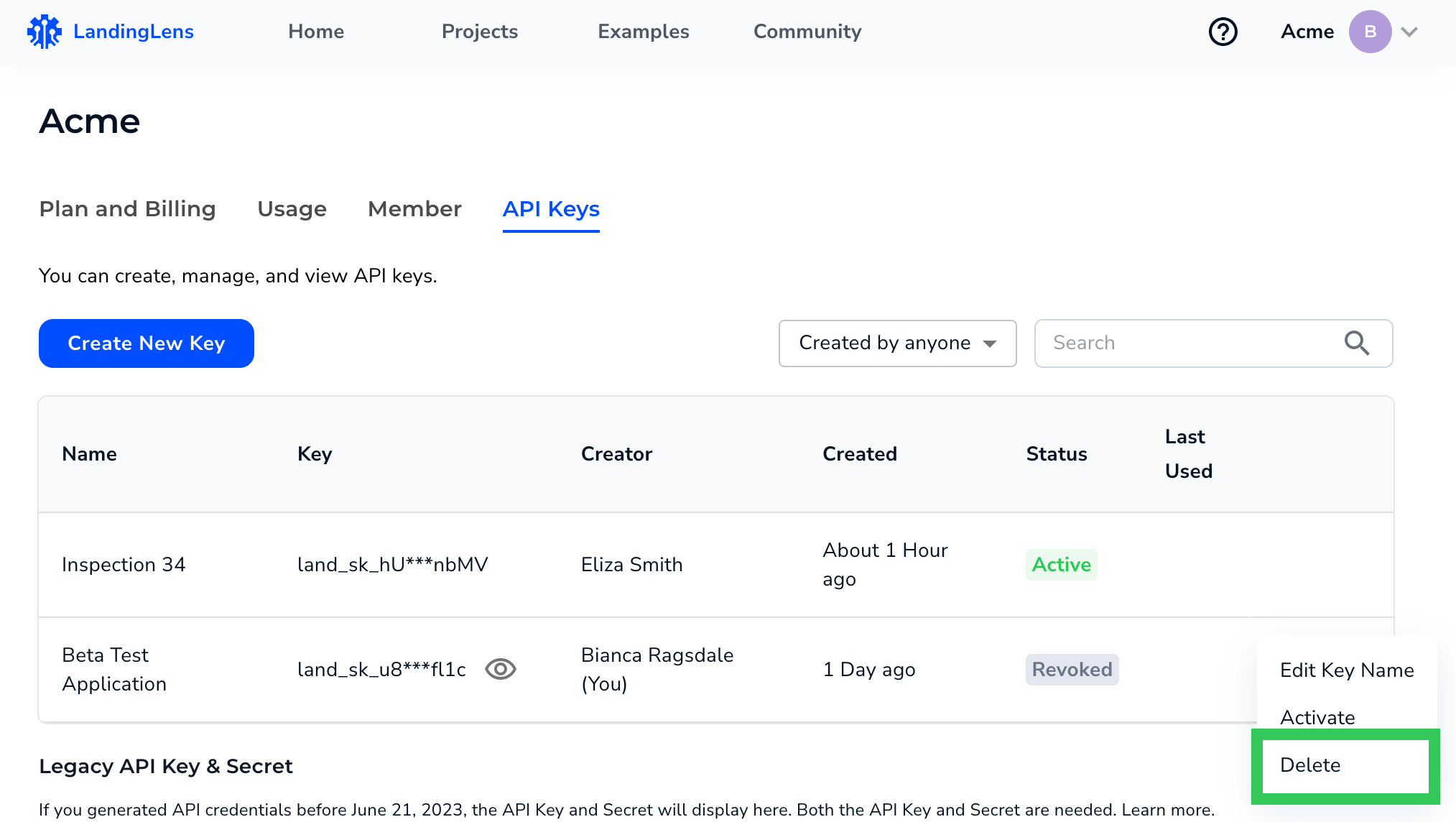Click the LandingLens logo icon

45,32
